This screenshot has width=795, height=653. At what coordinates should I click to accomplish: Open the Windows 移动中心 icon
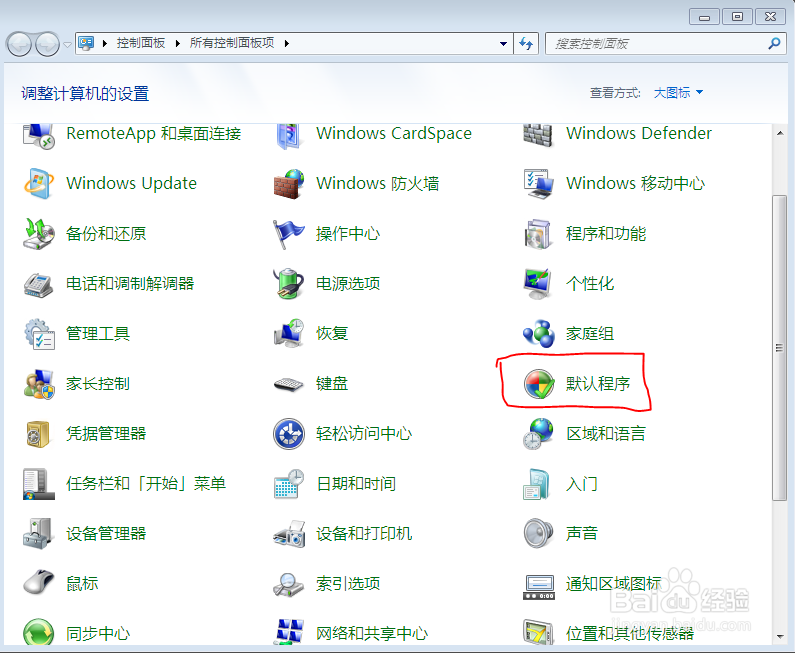point(538,183)
